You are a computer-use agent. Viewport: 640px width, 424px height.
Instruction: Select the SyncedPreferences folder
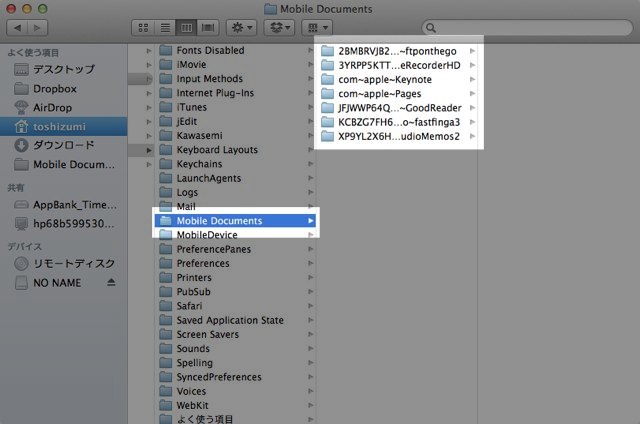[x=236, y=377]
